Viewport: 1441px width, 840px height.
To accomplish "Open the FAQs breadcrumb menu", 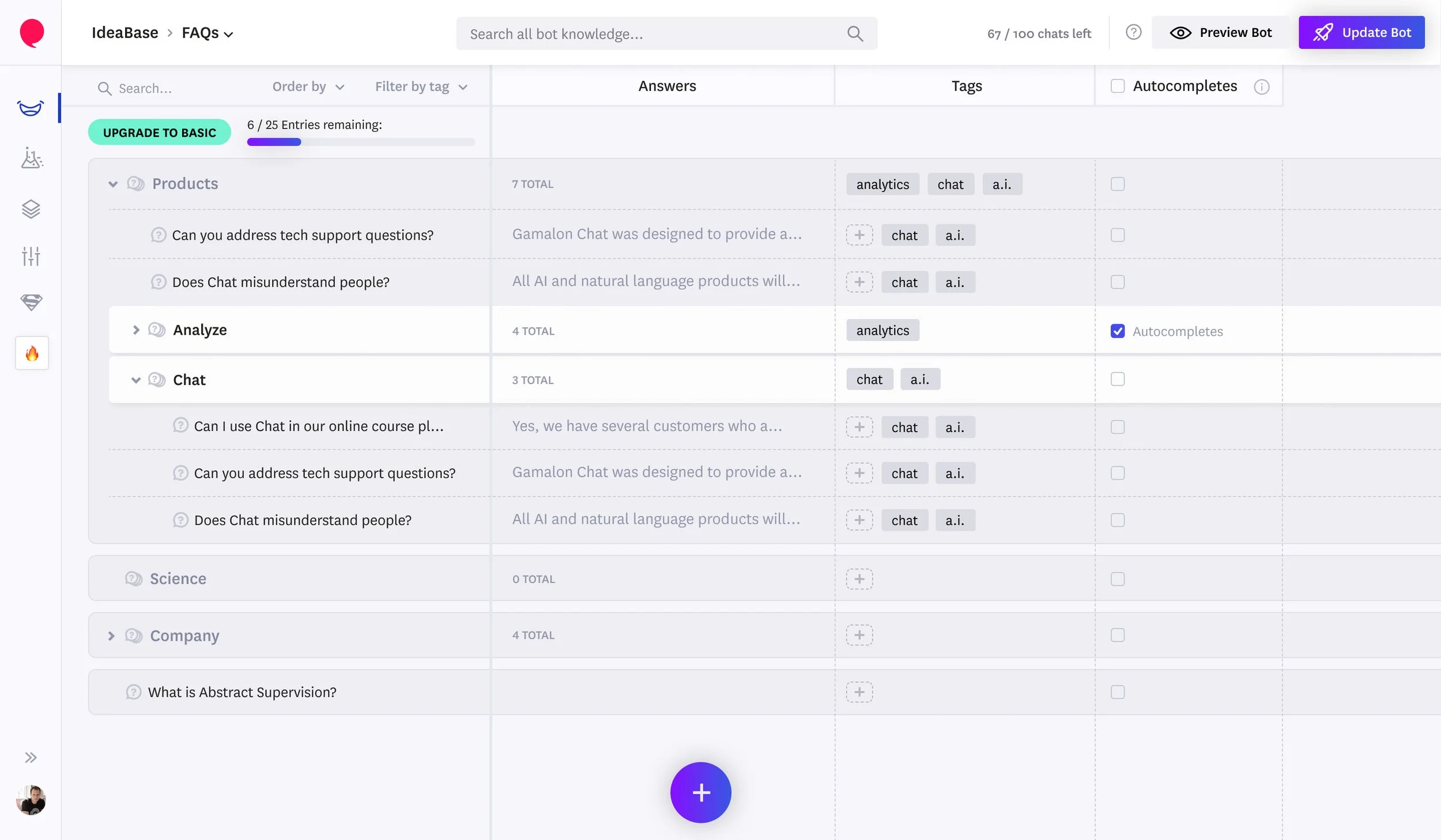I will 207,33.
